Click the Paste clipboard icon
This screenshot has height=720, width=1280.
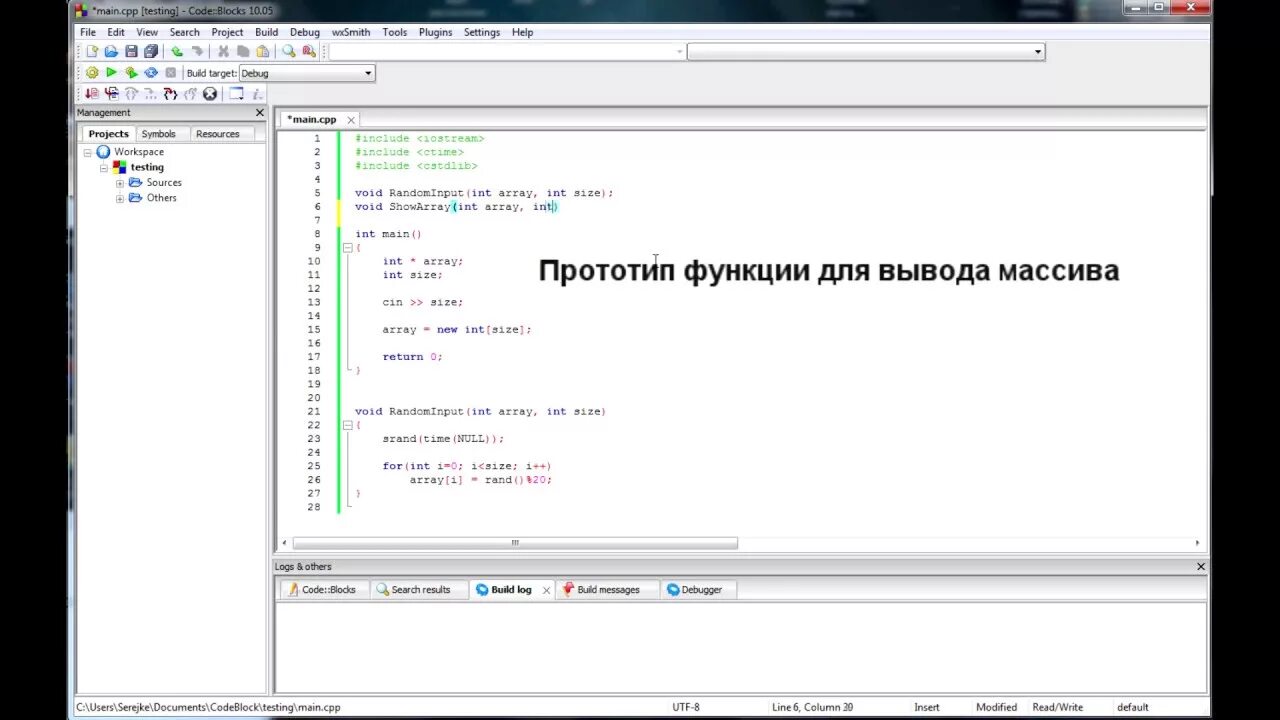263,51
